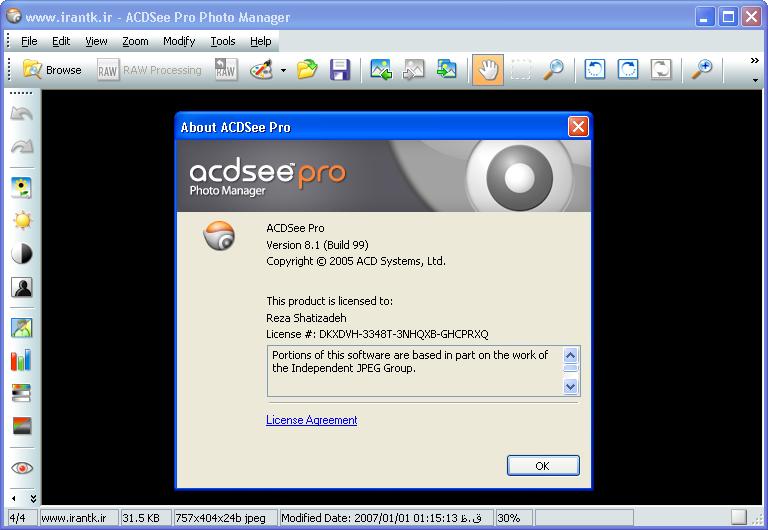Click the status bar small square icon
The image size is (768, 530).
(739, 517)
